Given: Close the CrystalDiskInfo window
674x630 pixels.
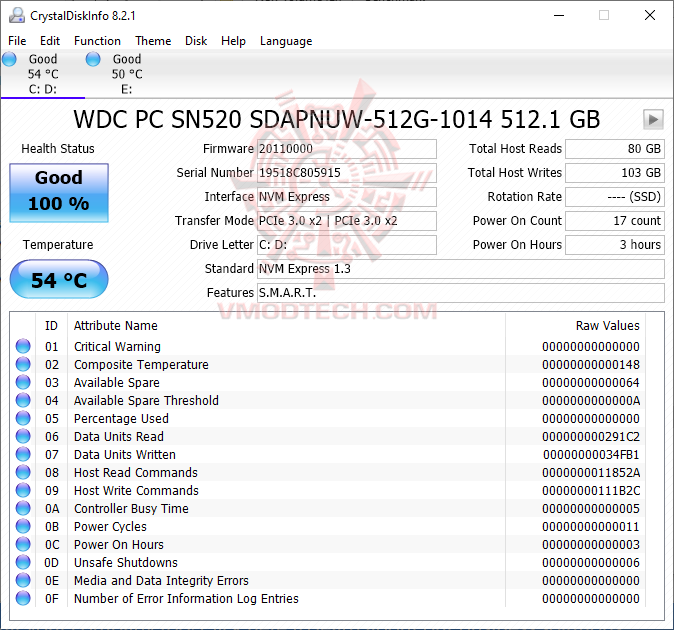Looking at the screenshot, I should pos(650,15).
